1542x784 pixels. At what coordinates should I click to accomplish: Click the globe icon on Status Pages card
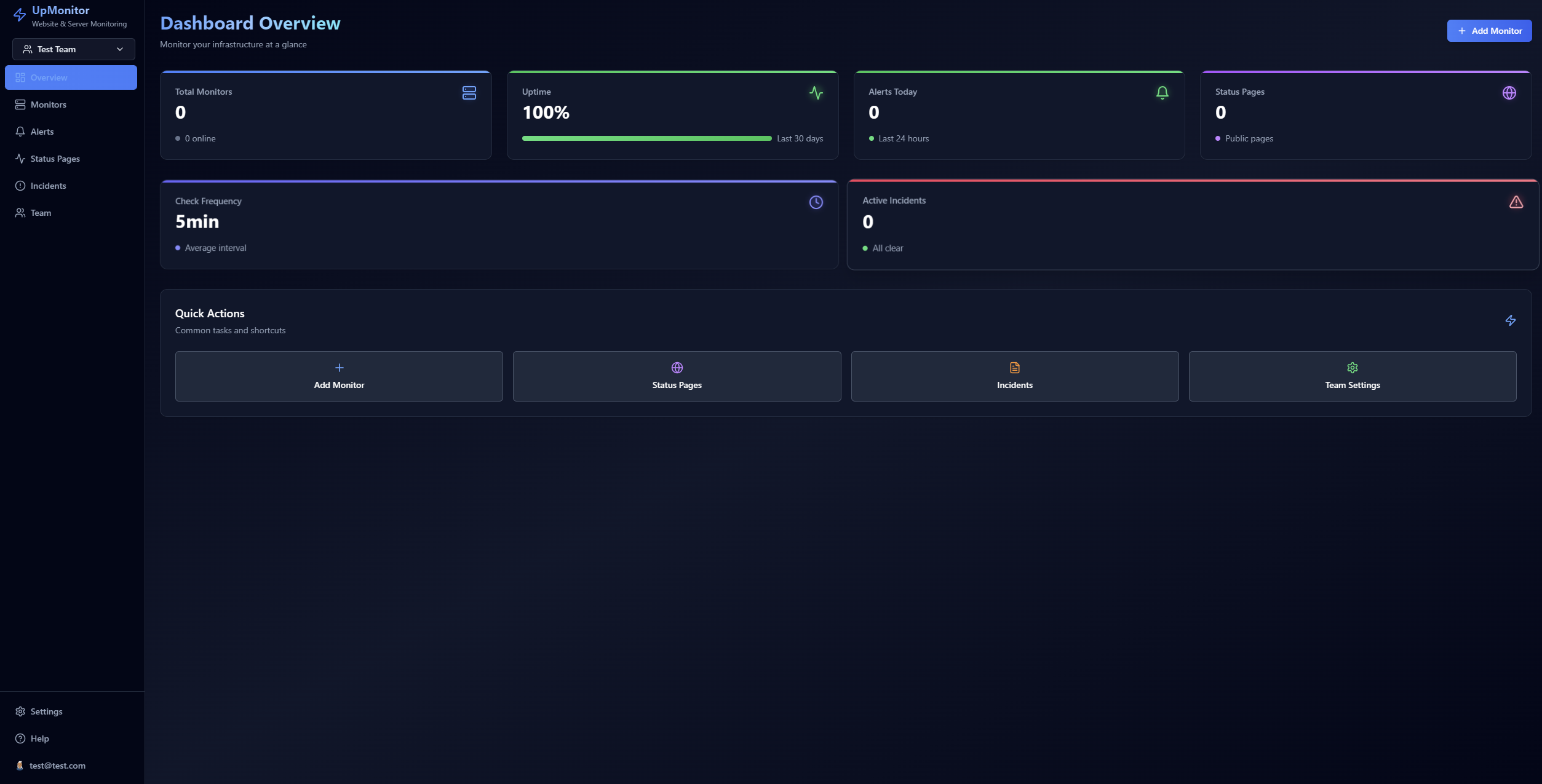(x=1510, y=93)
